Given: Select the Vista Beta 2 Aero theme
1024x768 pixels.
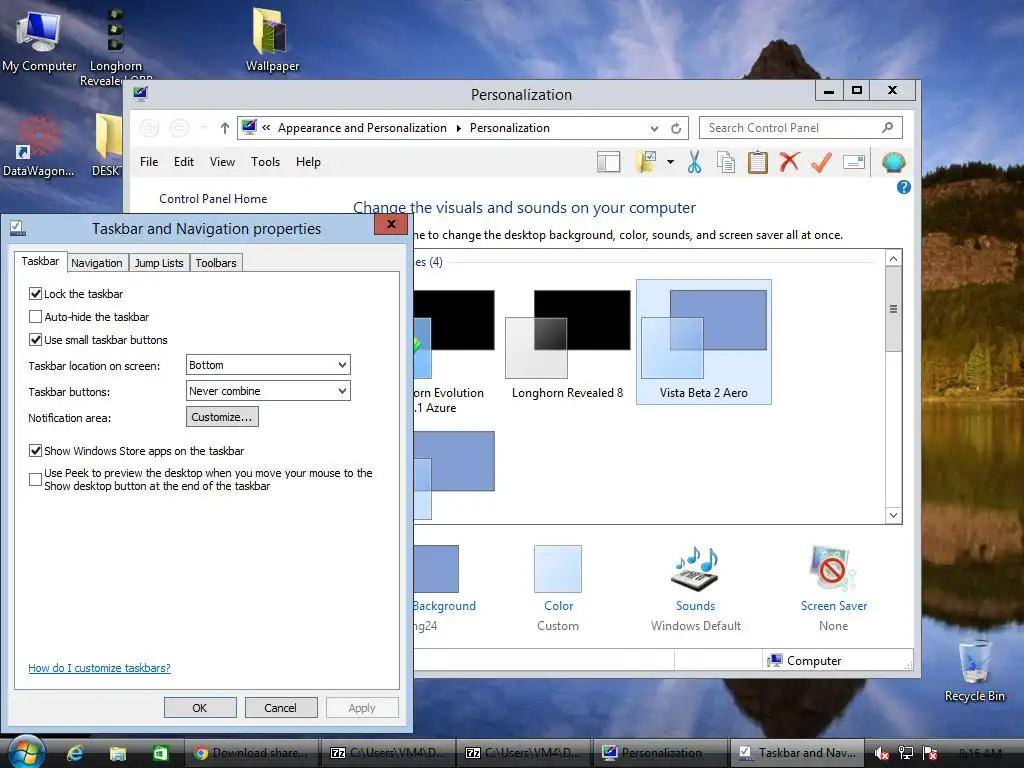Looking at the screenshot, I should [704, 342].
